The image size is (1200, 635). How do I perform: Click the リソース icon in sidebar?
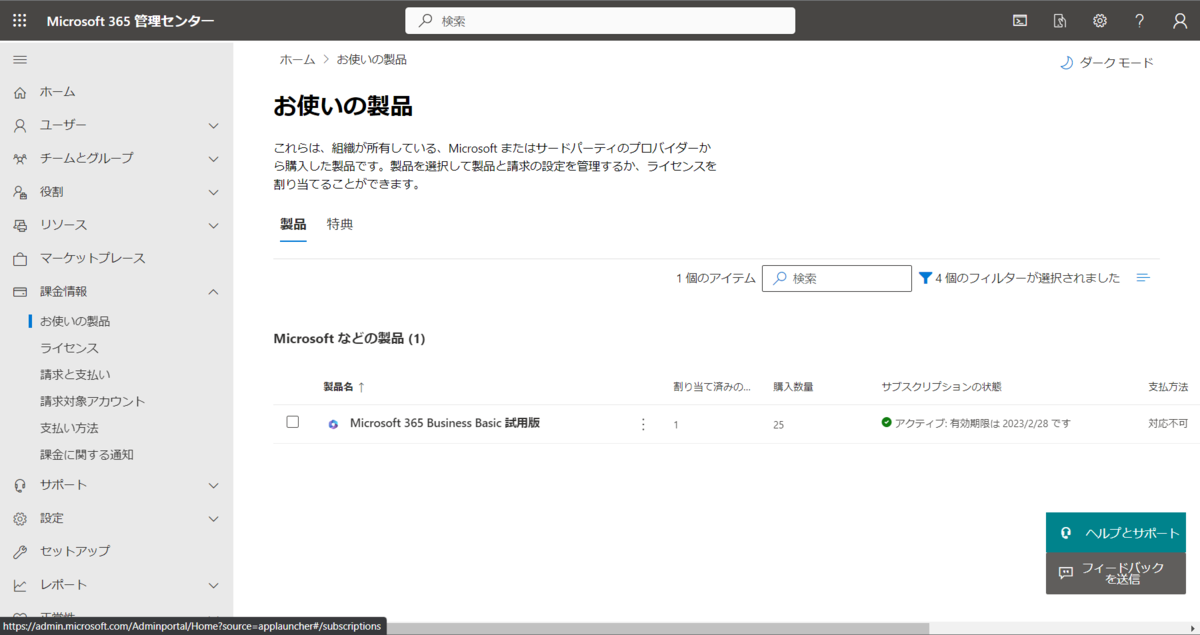[20, 225]
